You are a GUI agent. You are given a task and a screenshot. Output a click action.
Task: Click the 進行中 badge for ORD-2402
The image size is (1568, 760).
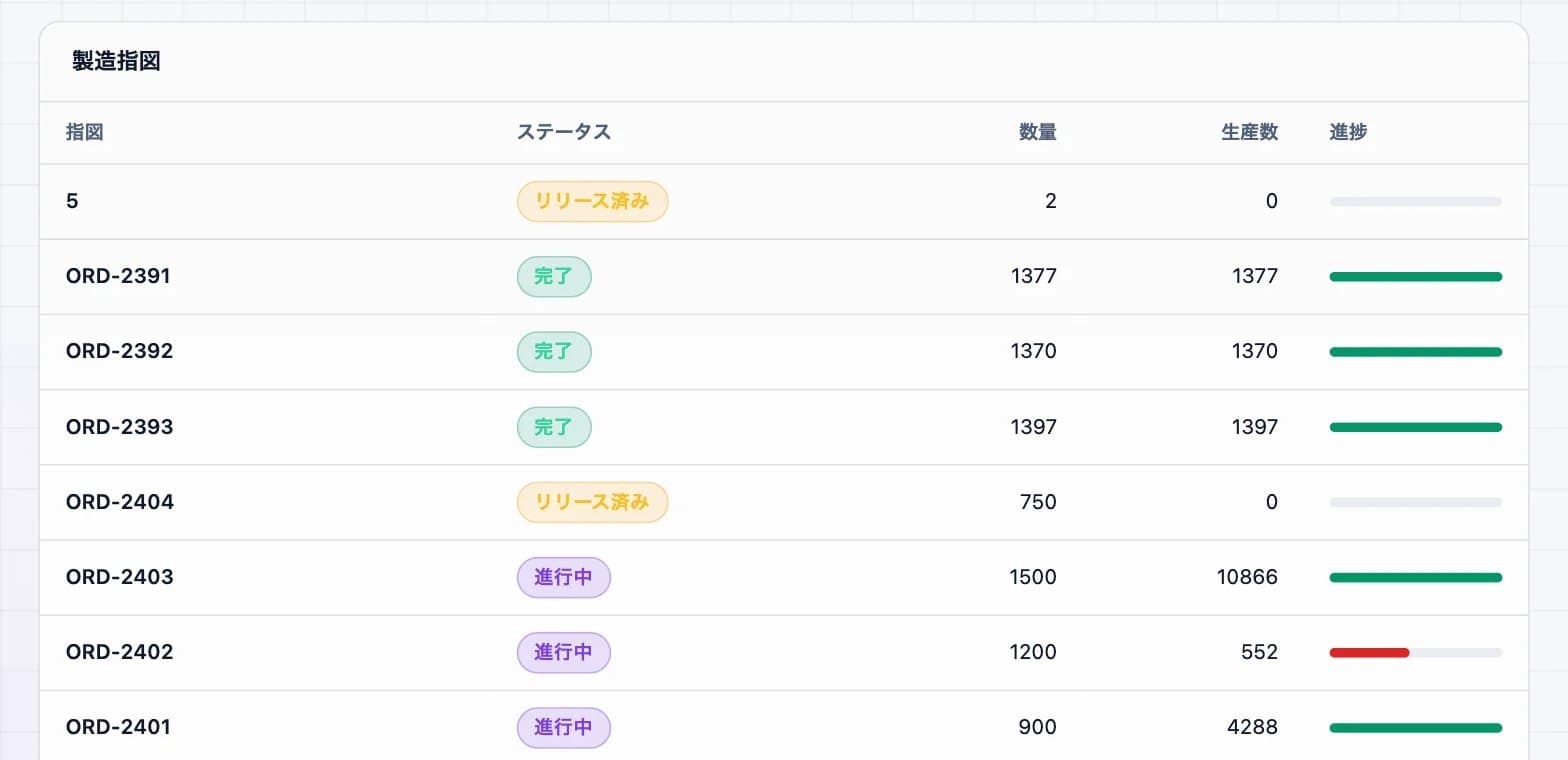tap(563, 652)
